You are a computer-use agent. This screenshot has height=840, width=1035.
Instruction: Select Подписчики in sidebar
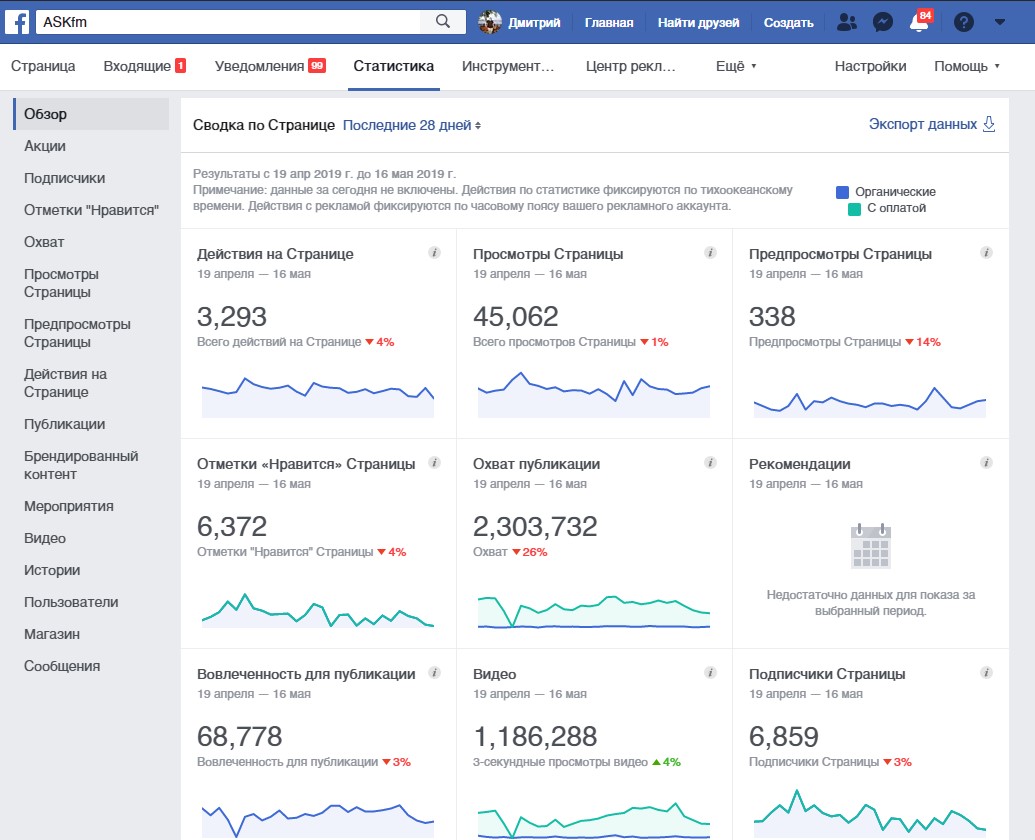pyautogui.click(x=65, y=178)
